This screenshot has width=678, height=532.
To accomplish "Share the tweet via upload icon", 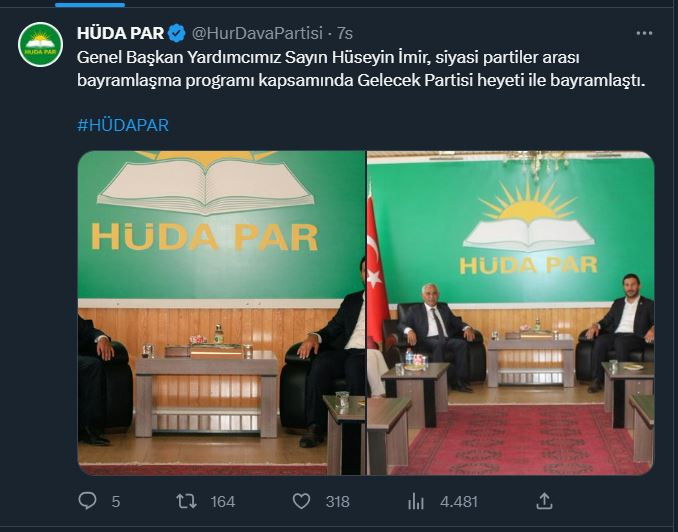I will coord(544,501).
